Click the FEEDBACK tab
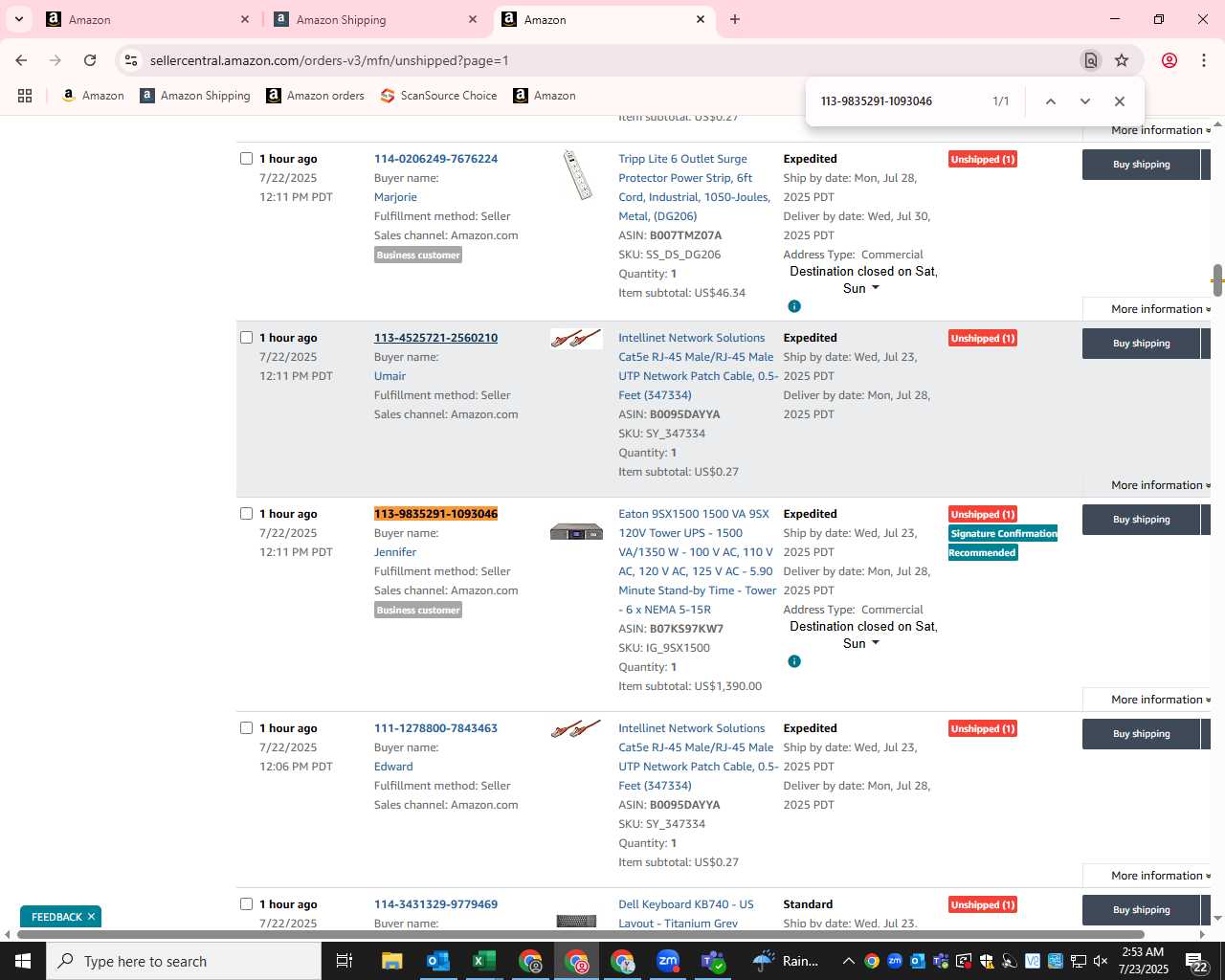This screenshot has width=1225, height=980. click(x=56, y=917)
